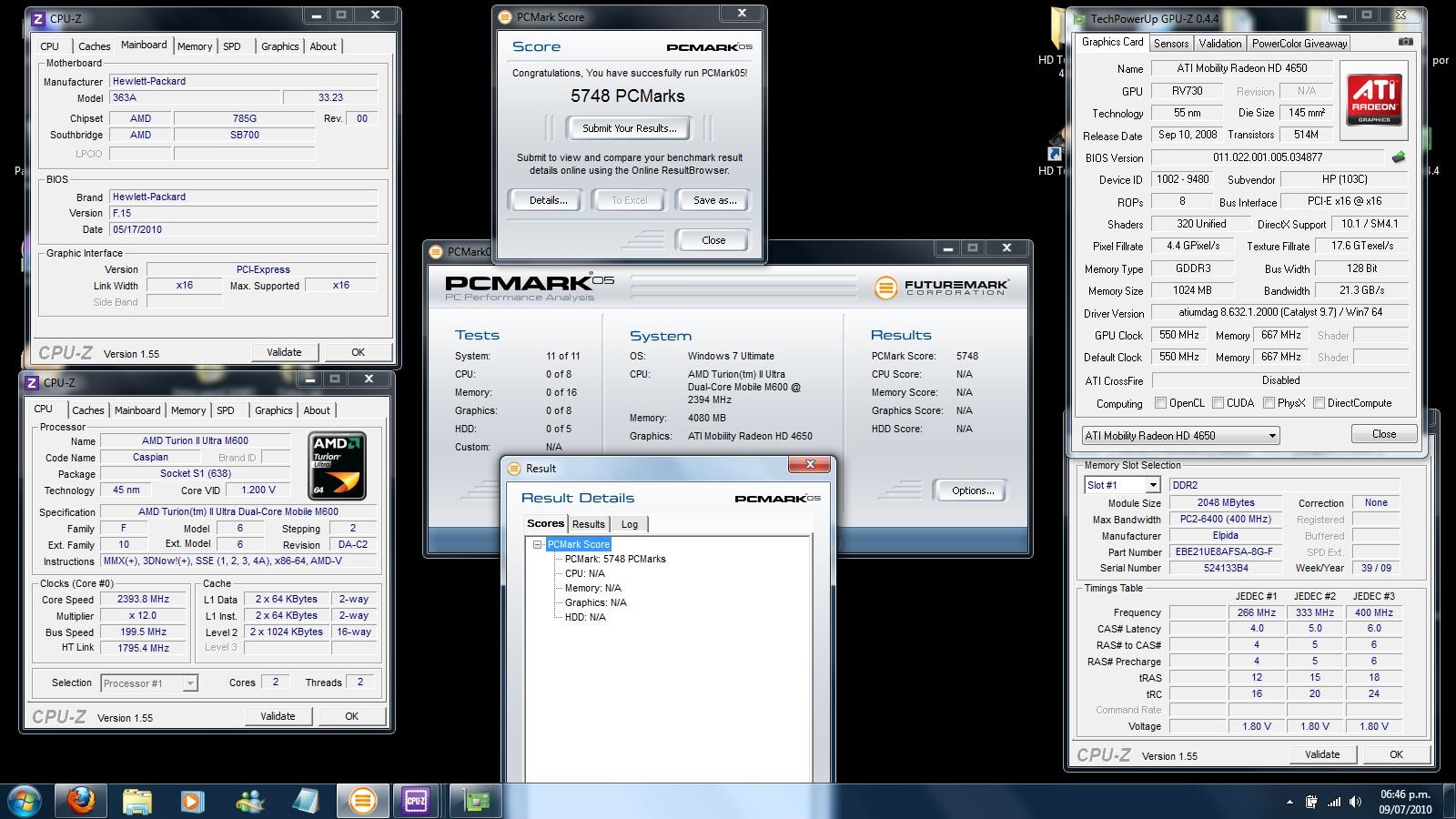Click the GPU-Z BIOS save chip icon

[x=1399, y=157]
